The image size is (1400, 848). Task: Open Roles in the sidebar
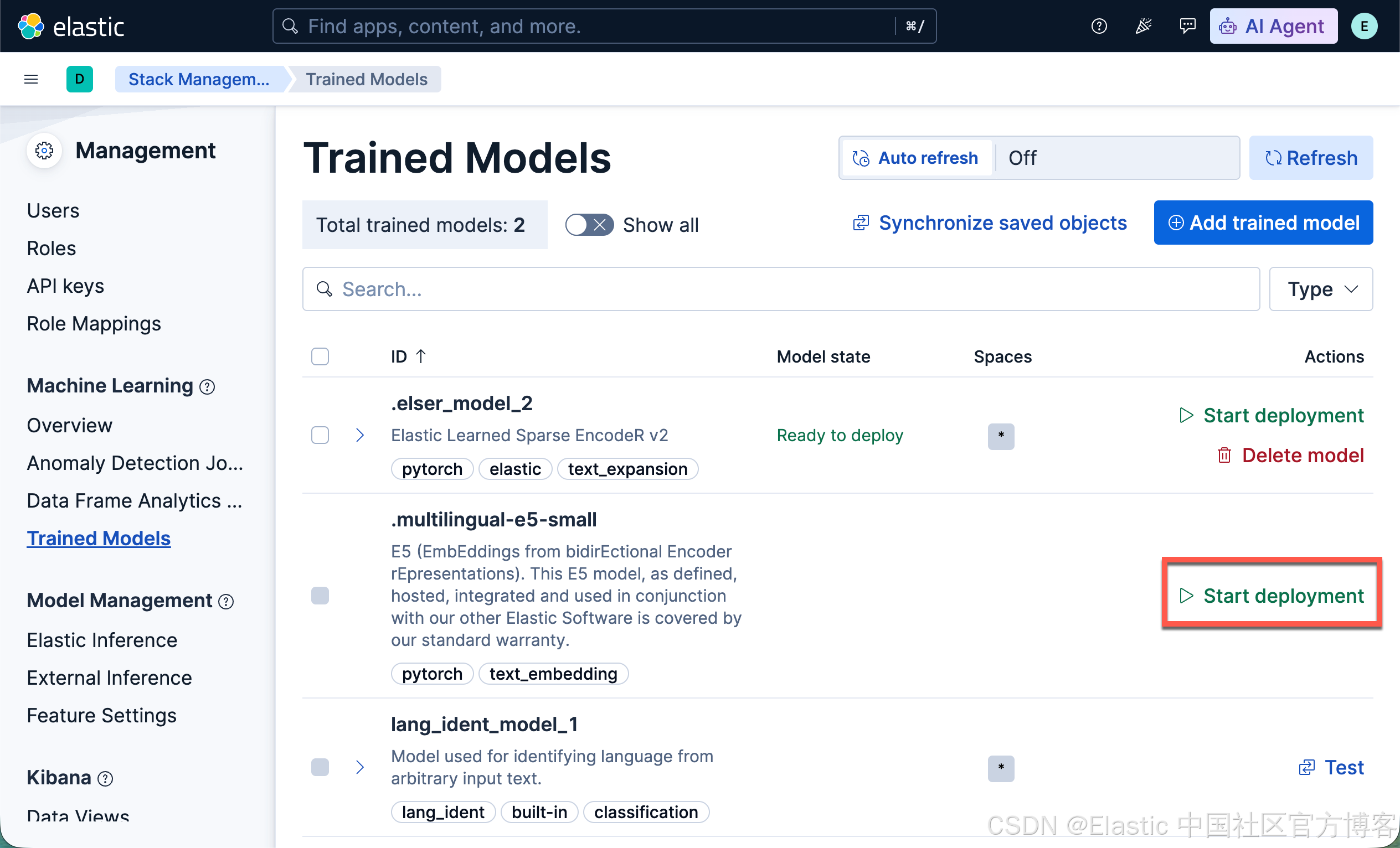[x=51, y=248]
